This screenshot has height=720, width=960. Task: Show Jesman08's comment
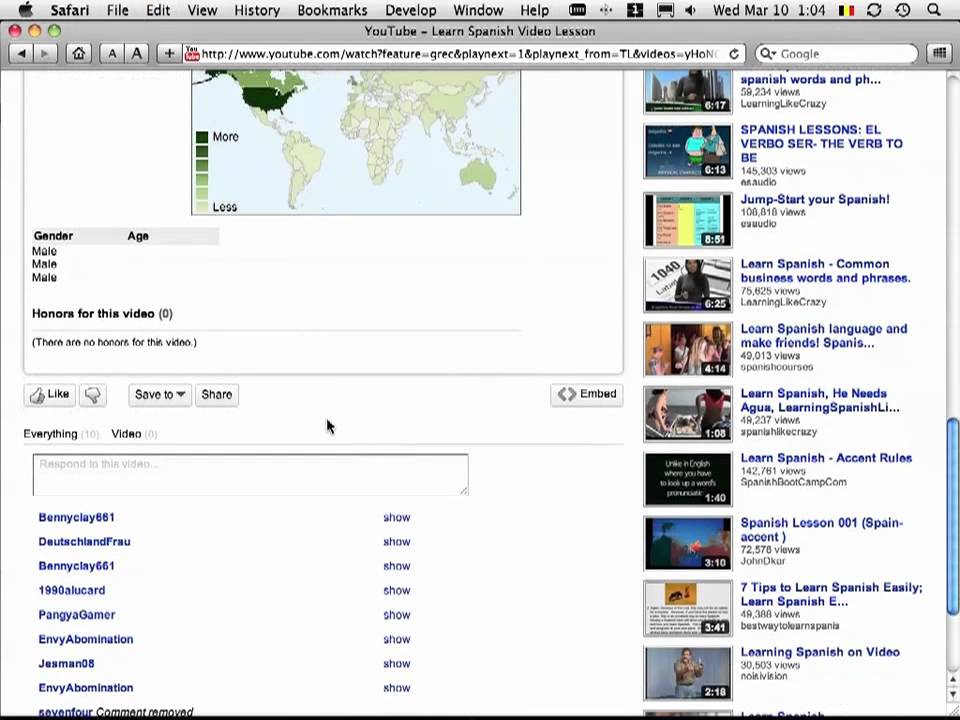(397, 664)
